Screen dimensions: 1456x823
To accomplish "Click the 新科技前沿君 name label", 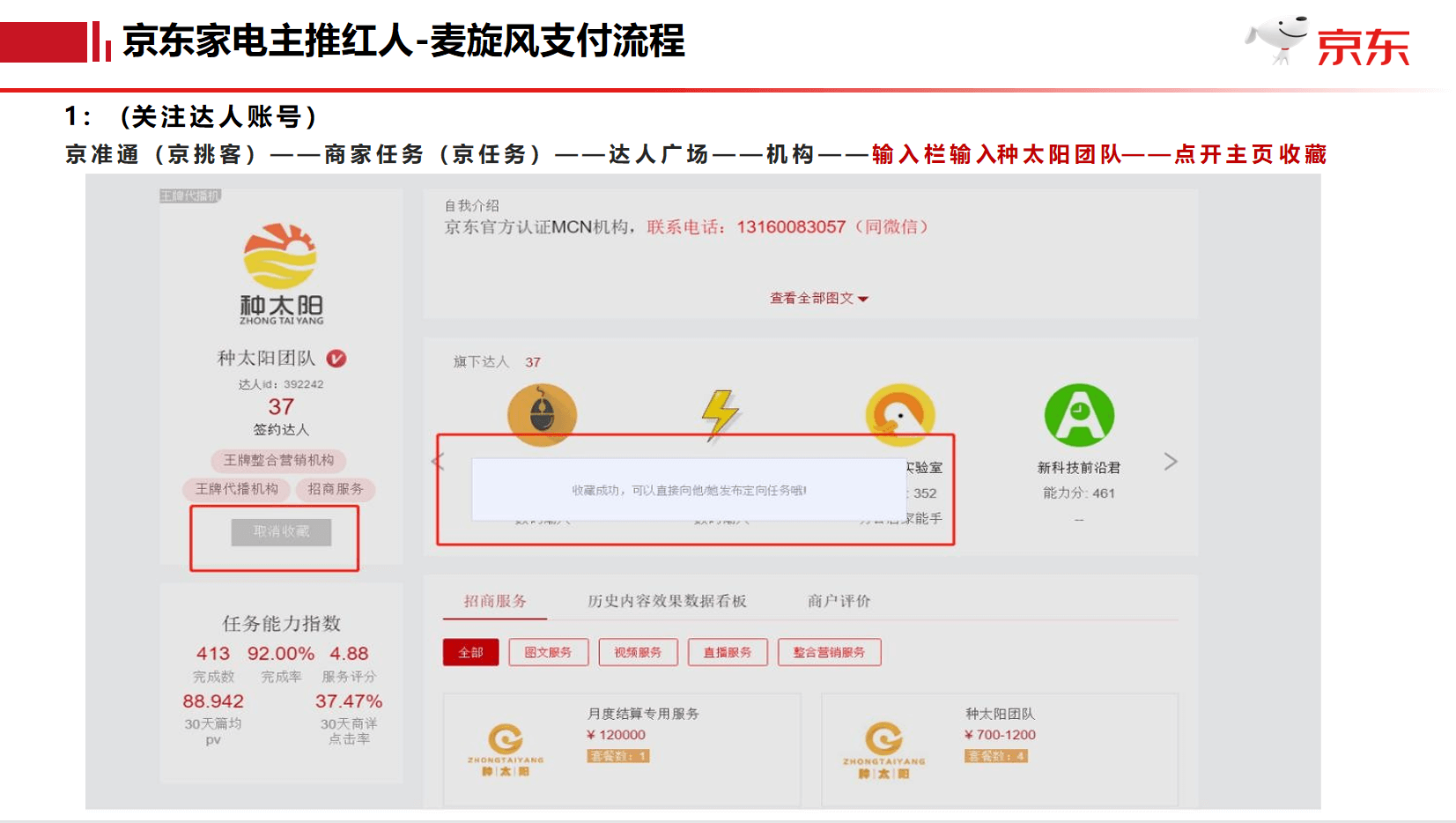I will (x=1079, y=468).
